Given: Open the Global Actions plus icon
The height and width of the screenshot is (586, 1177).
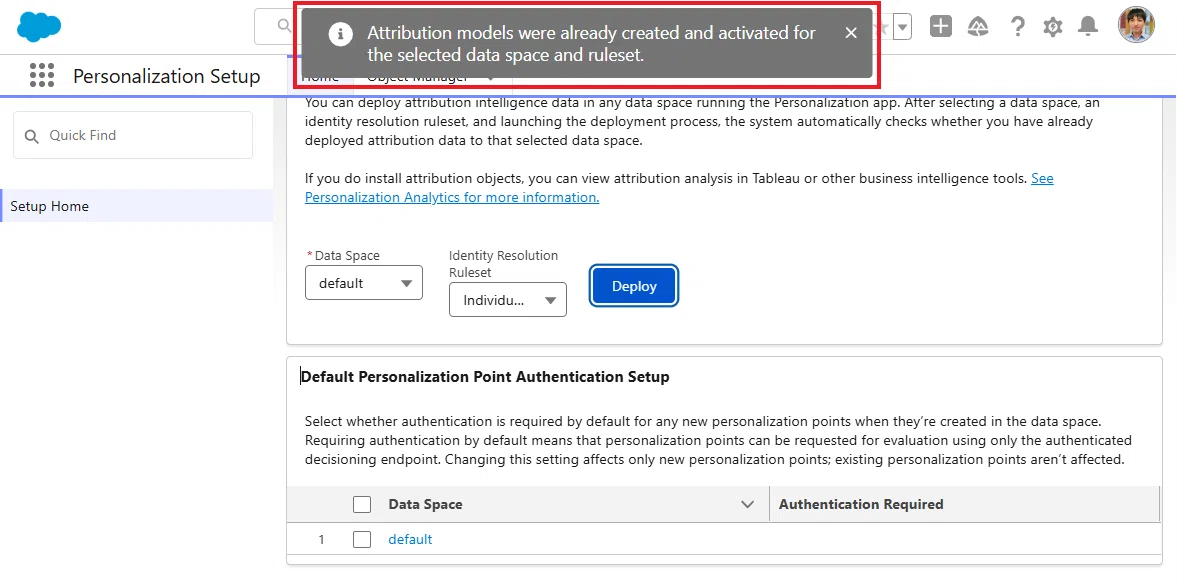Looking at the screenshot, I should (x=941, y=26).
